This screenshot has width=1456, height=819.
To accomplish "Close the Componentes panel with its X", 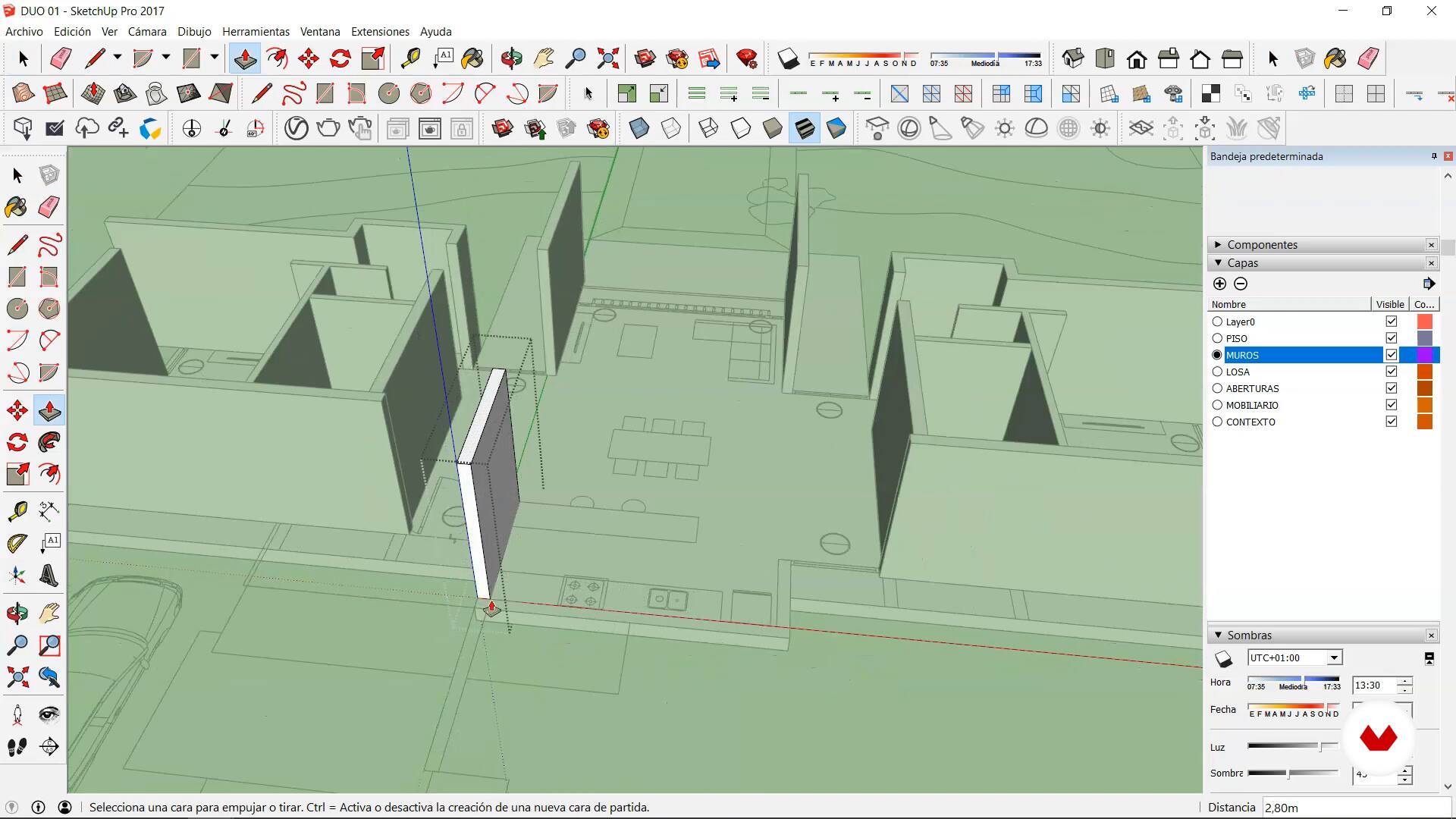I will [x=1431, y=245].
